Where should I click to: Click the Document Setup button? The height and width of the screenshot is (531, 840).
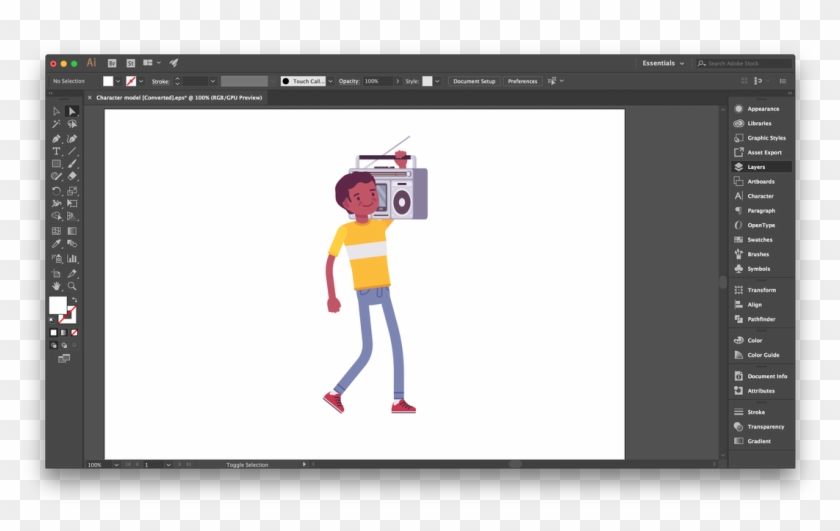click(474, 81)
